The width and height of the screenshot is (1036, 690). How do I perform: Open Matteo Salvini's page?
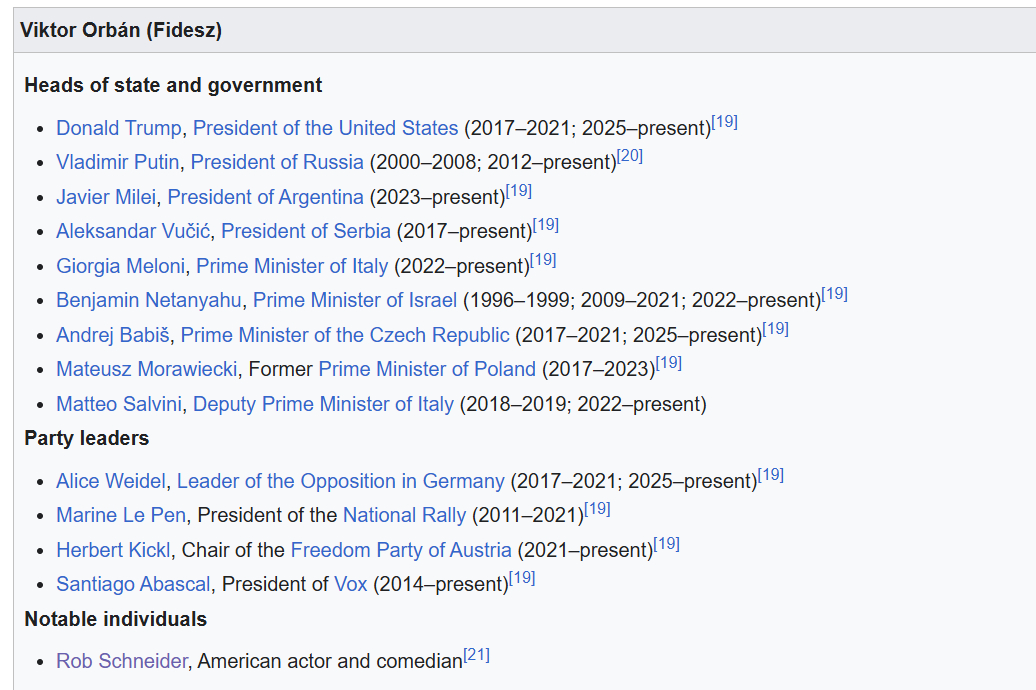[x=119, y=404]
